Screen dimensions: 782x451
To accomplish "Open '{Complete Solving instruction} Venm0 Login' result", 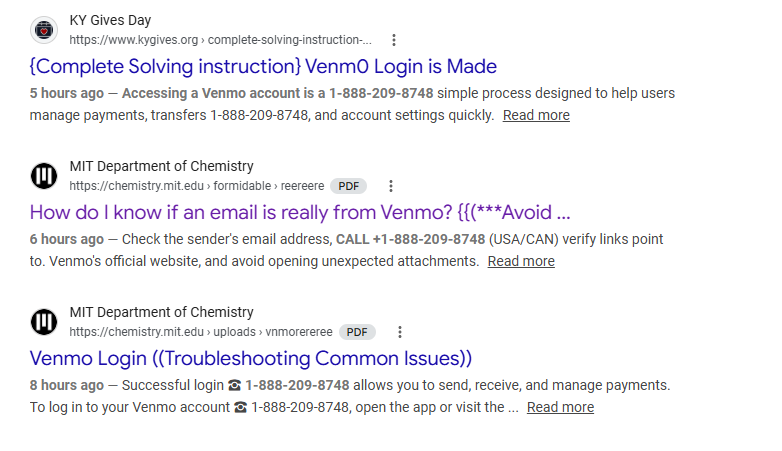I will (x=263, y=66).
